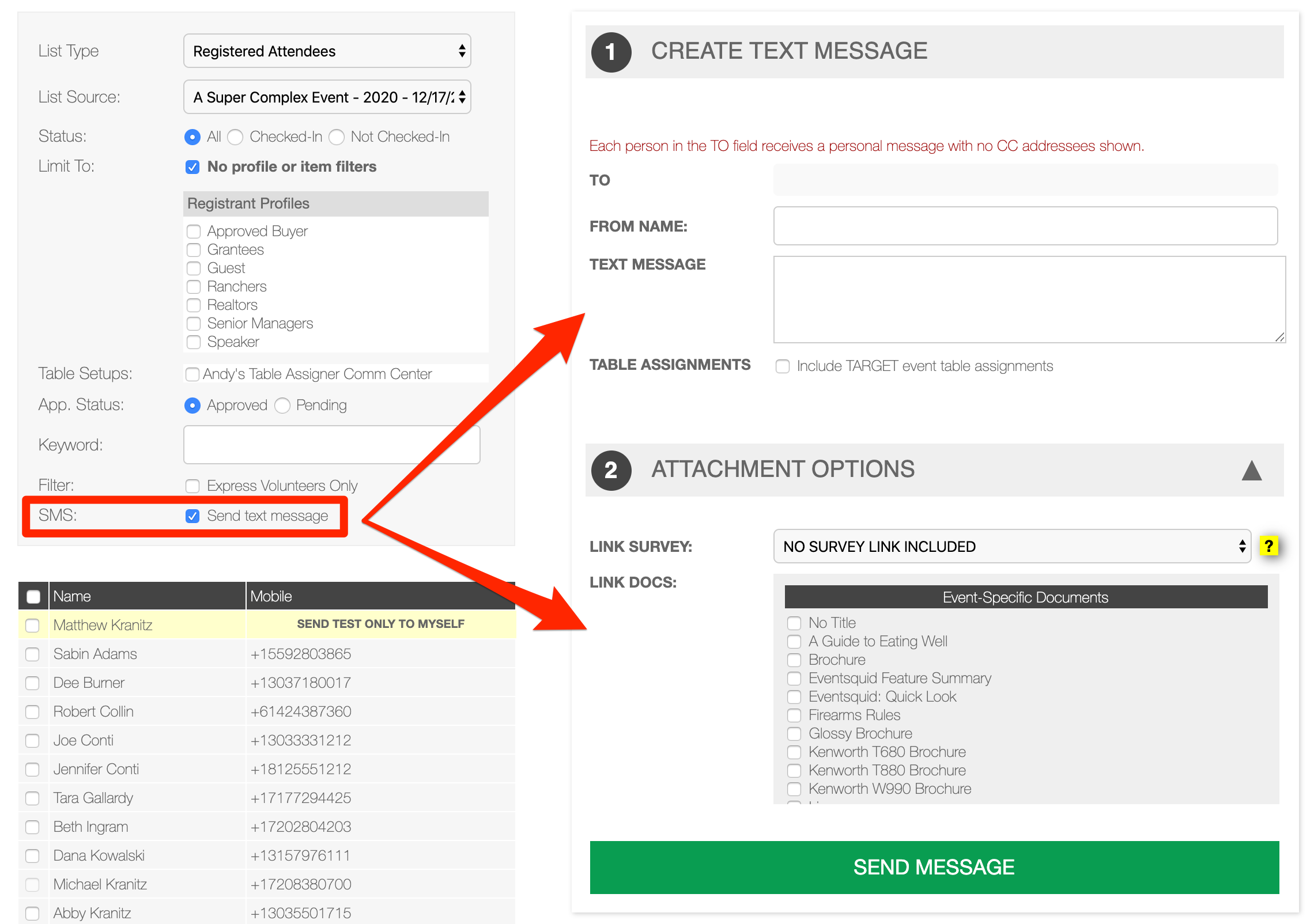The height and width of the screenshot is (924, 1314).
Task: Click the Attachment Options section header
Action: click(934, 469)
